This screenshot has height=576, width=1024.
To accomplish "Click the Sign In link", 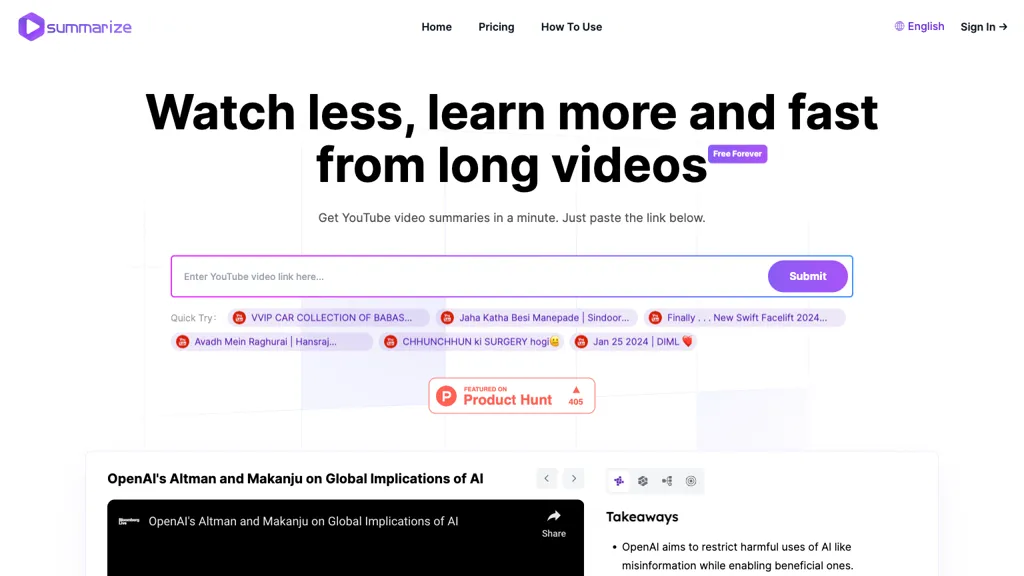I will 983,27.
